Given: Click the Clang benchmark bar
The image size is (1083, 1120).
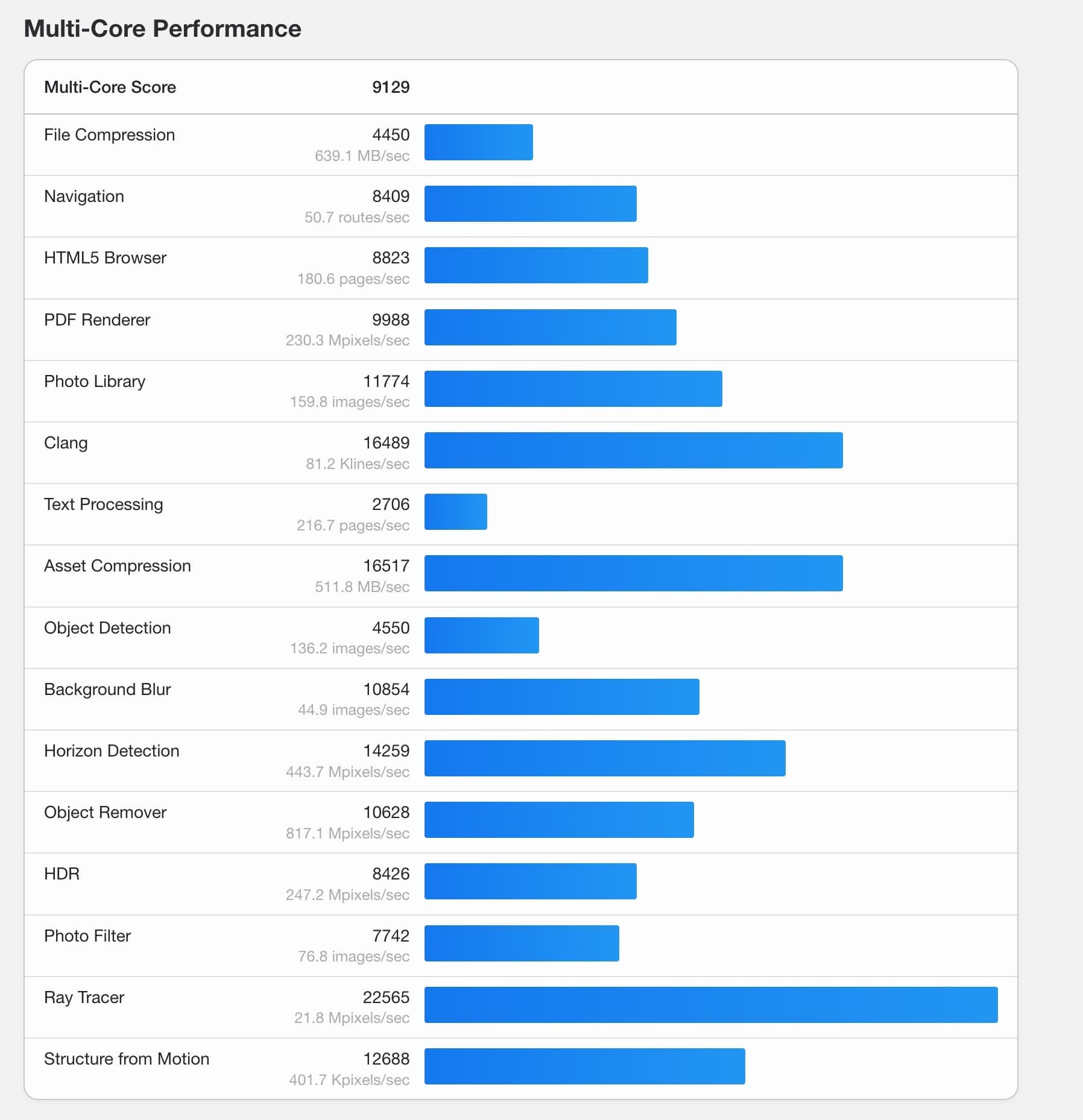Looking at the screenshot, I should coord(633,450).
